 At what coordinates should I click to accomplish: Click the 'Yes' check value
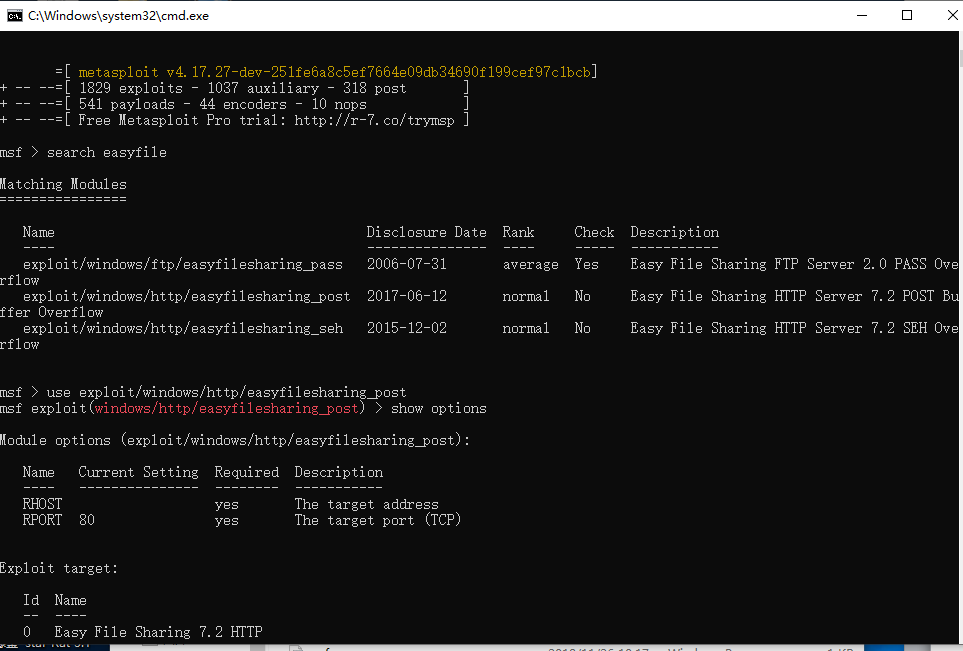pyautogui.click(x=586, y=264)
